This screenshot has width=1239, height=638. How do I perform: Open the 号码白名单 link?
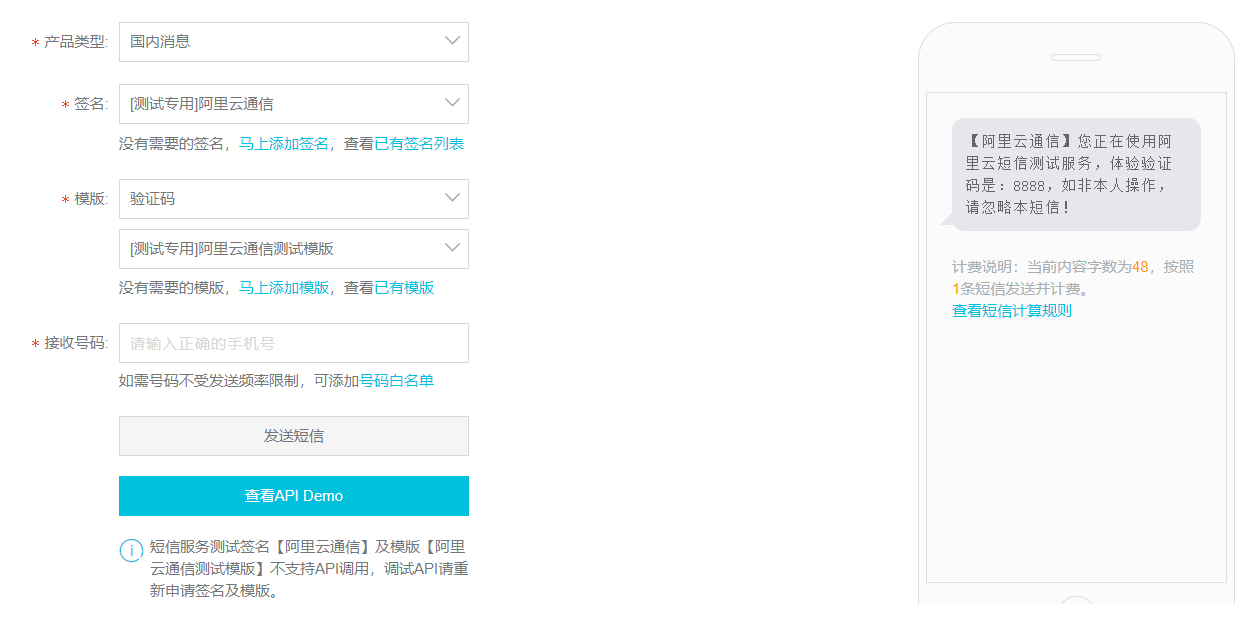[396, 381]
